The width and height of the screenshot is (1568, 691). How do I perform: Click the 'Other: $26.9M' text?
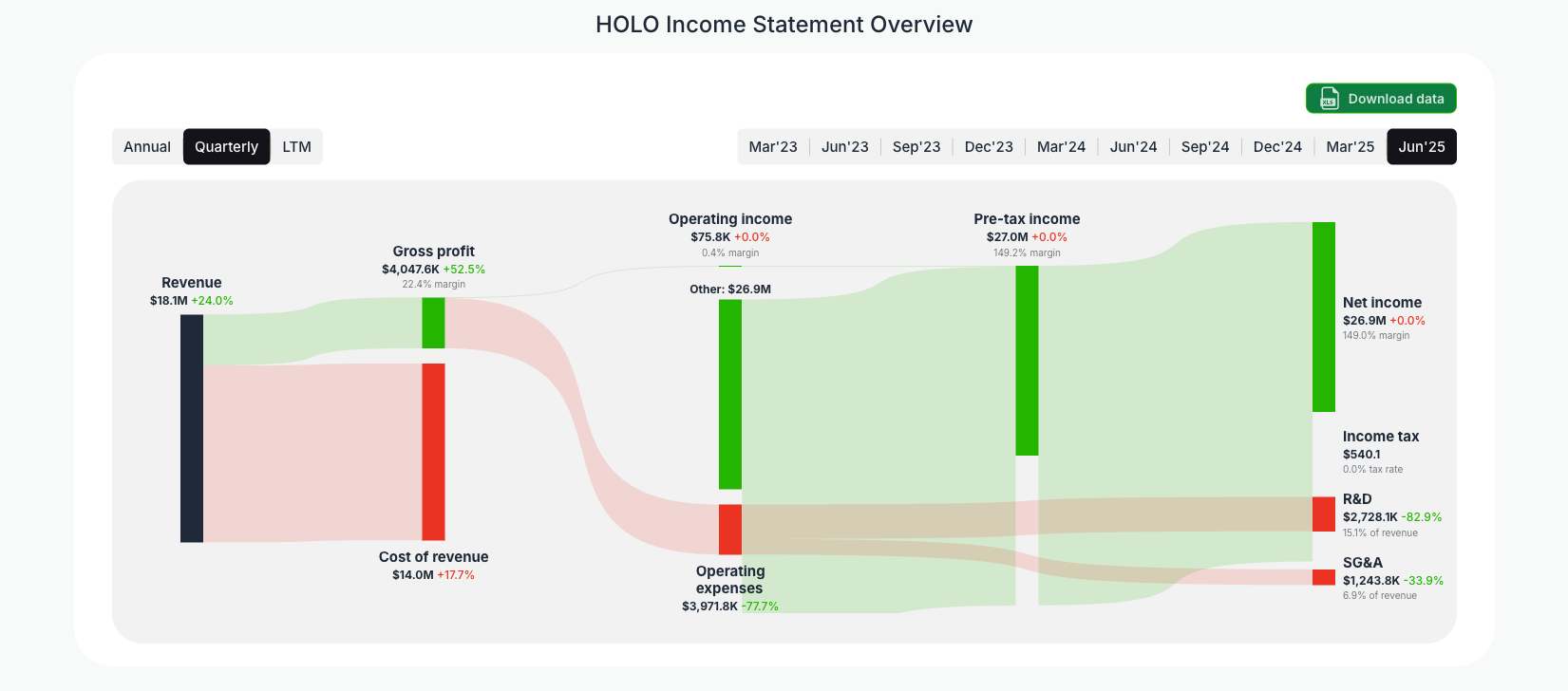click(730, 289)
